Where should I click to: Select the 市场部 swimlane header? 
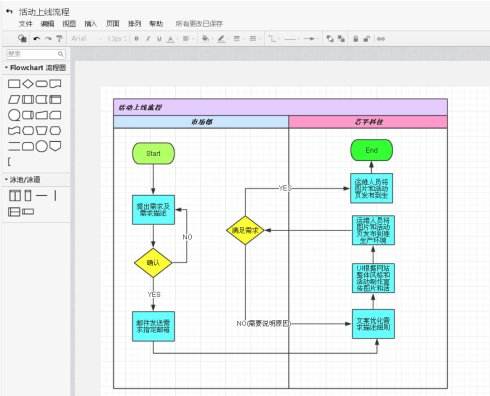pos(201,122)
